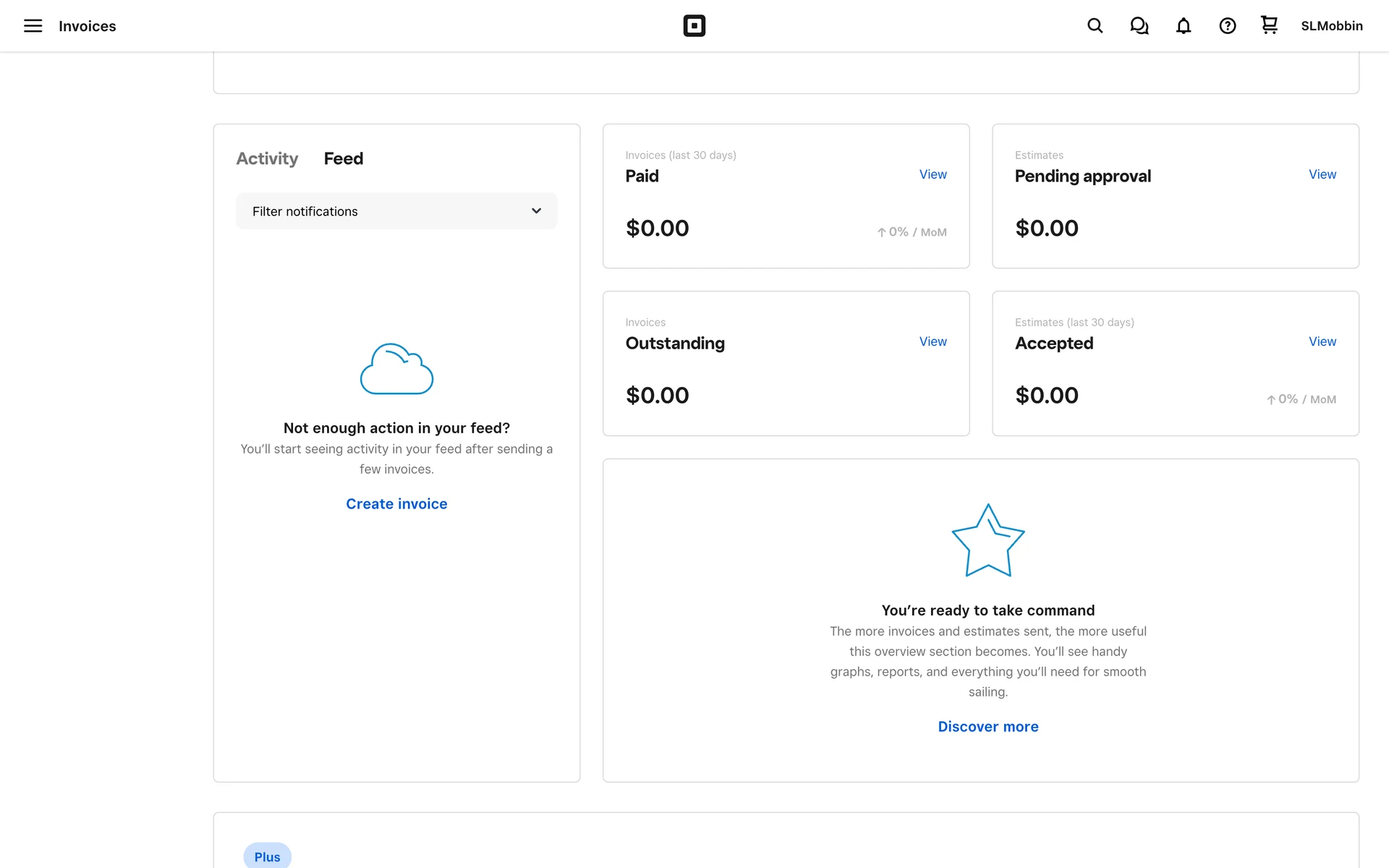View Pending approval estimates
The height and width of the screenshot is (868, 1389).
(1322, 174)
